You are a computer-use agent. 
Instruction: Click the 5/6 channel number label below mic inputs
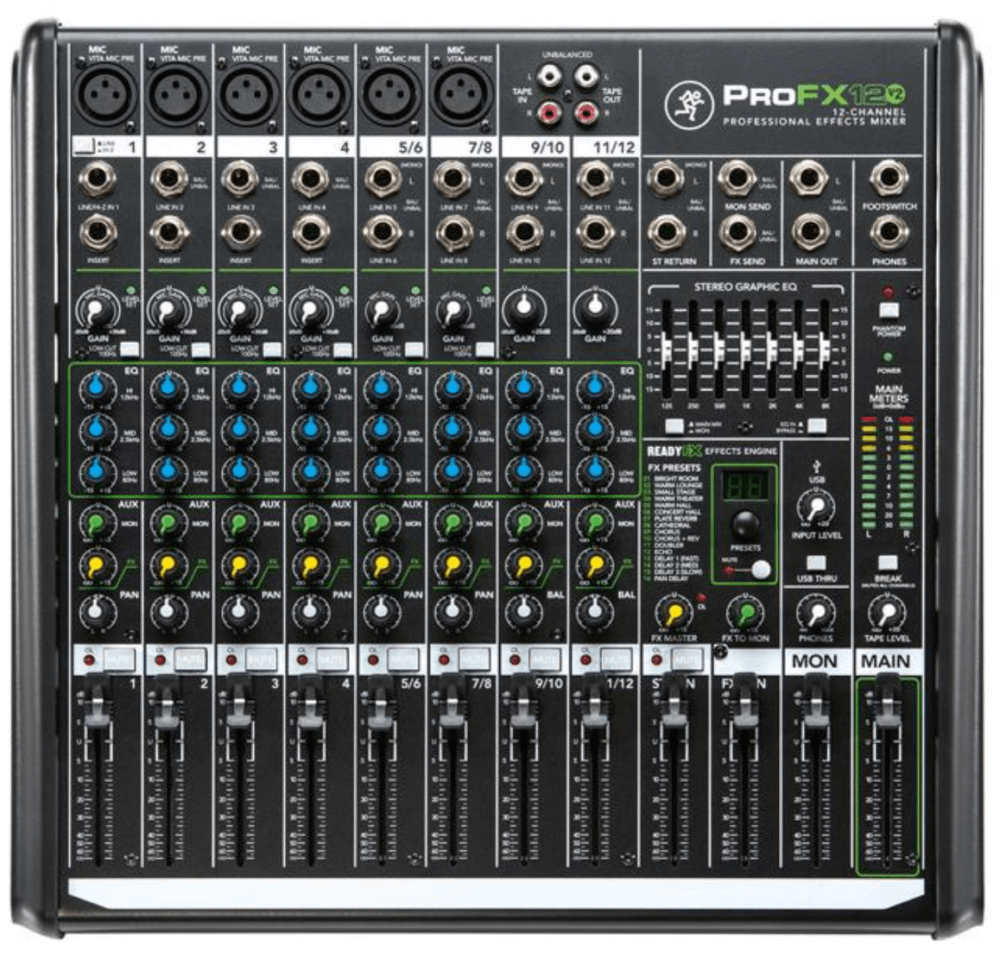[x=410, y=147]
